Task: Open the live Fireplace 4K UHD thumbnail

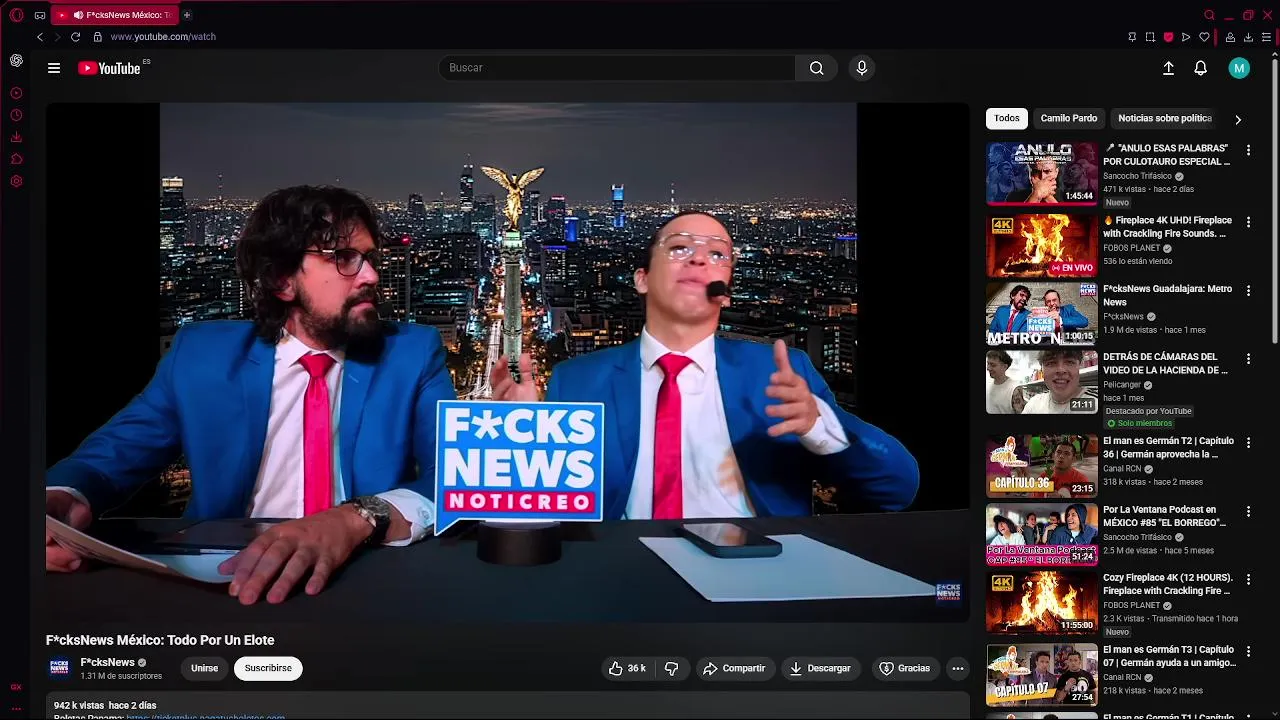Action: tap(1042, 245)
